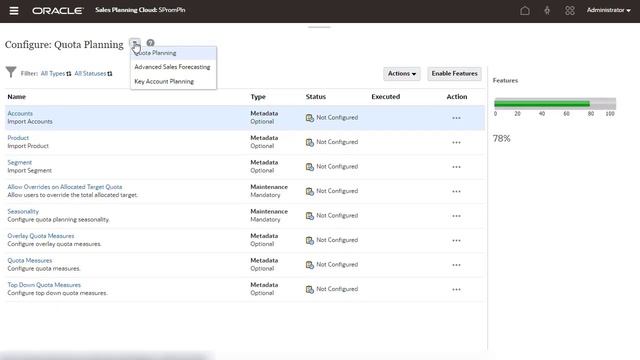Open the Segment link
Screen dimensions: 640x360
click(19, 162)
